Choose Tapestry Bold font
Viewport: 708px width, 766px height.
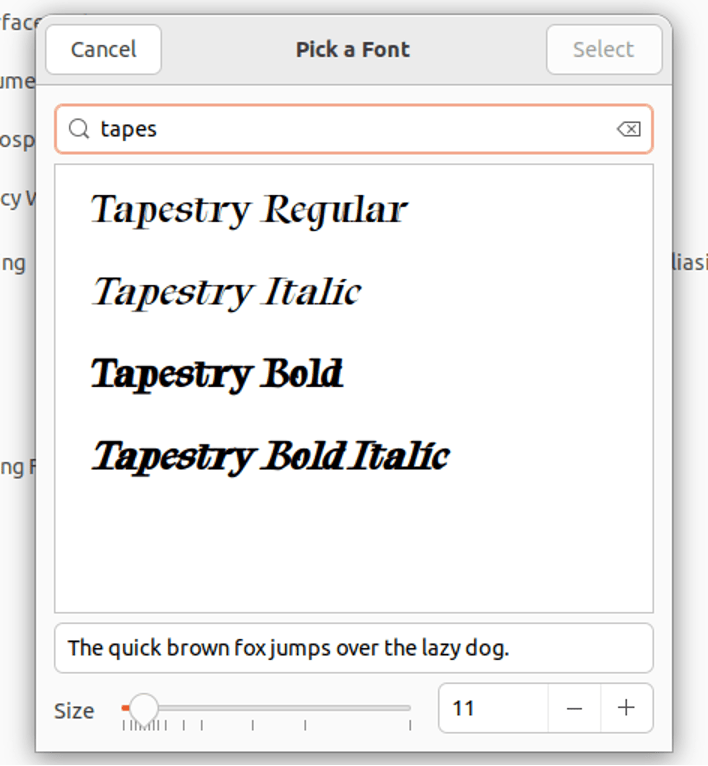(x=217, y=374)
